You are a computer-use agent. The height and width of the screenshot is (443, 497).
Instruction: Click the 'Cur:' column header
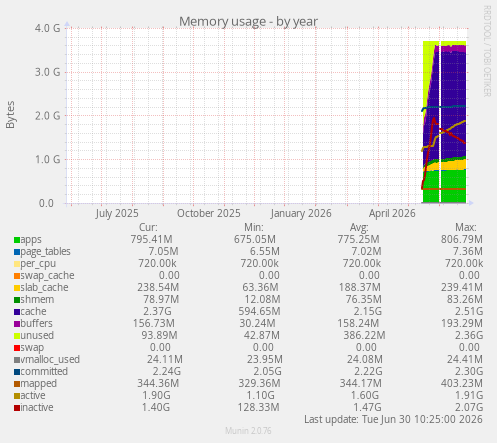pos(148,227)
